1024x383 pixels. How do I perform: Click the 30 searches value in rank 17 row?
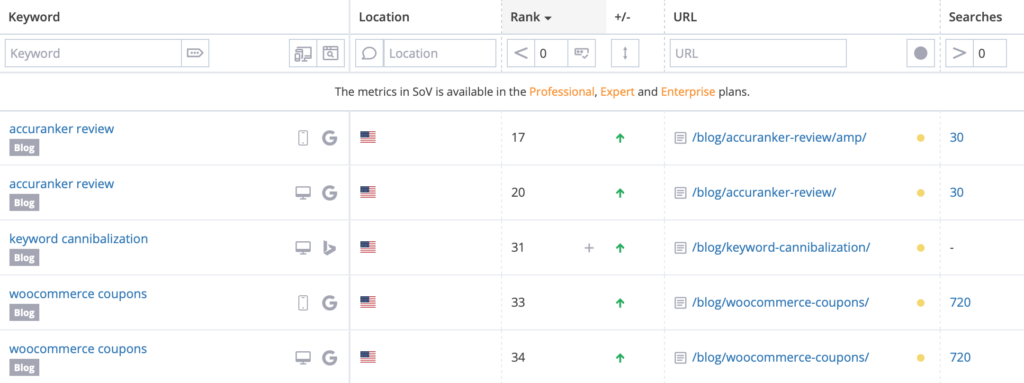[x=957, y=138]
